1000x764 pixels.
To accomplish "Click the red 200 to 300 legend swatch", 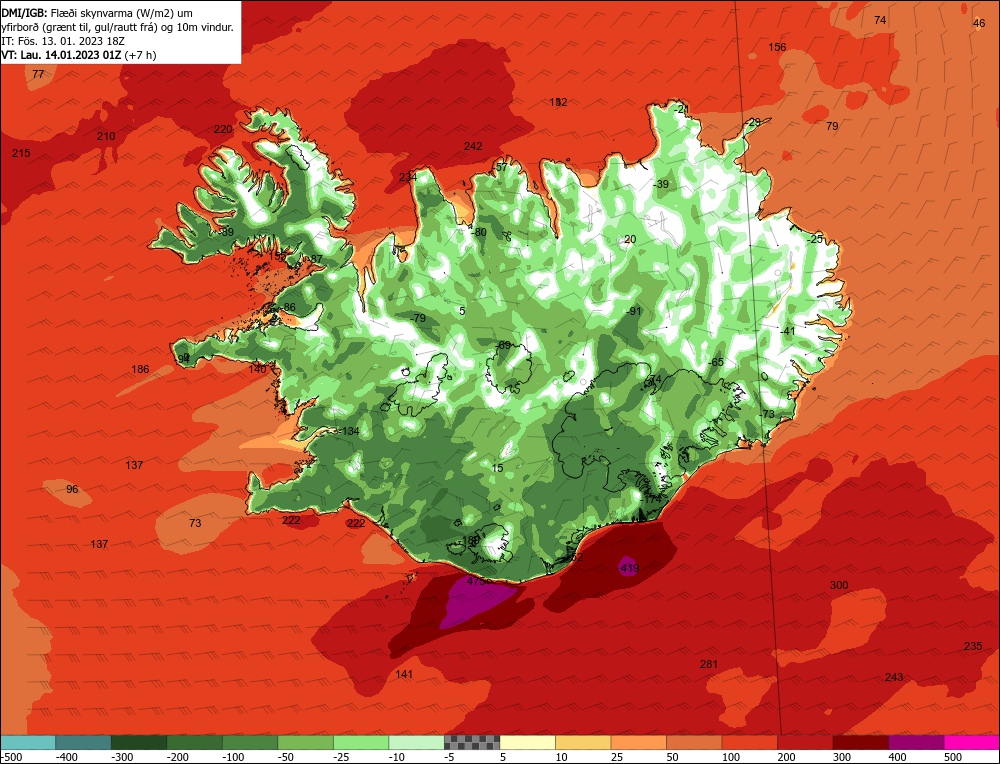I will [x=805, y=742].
